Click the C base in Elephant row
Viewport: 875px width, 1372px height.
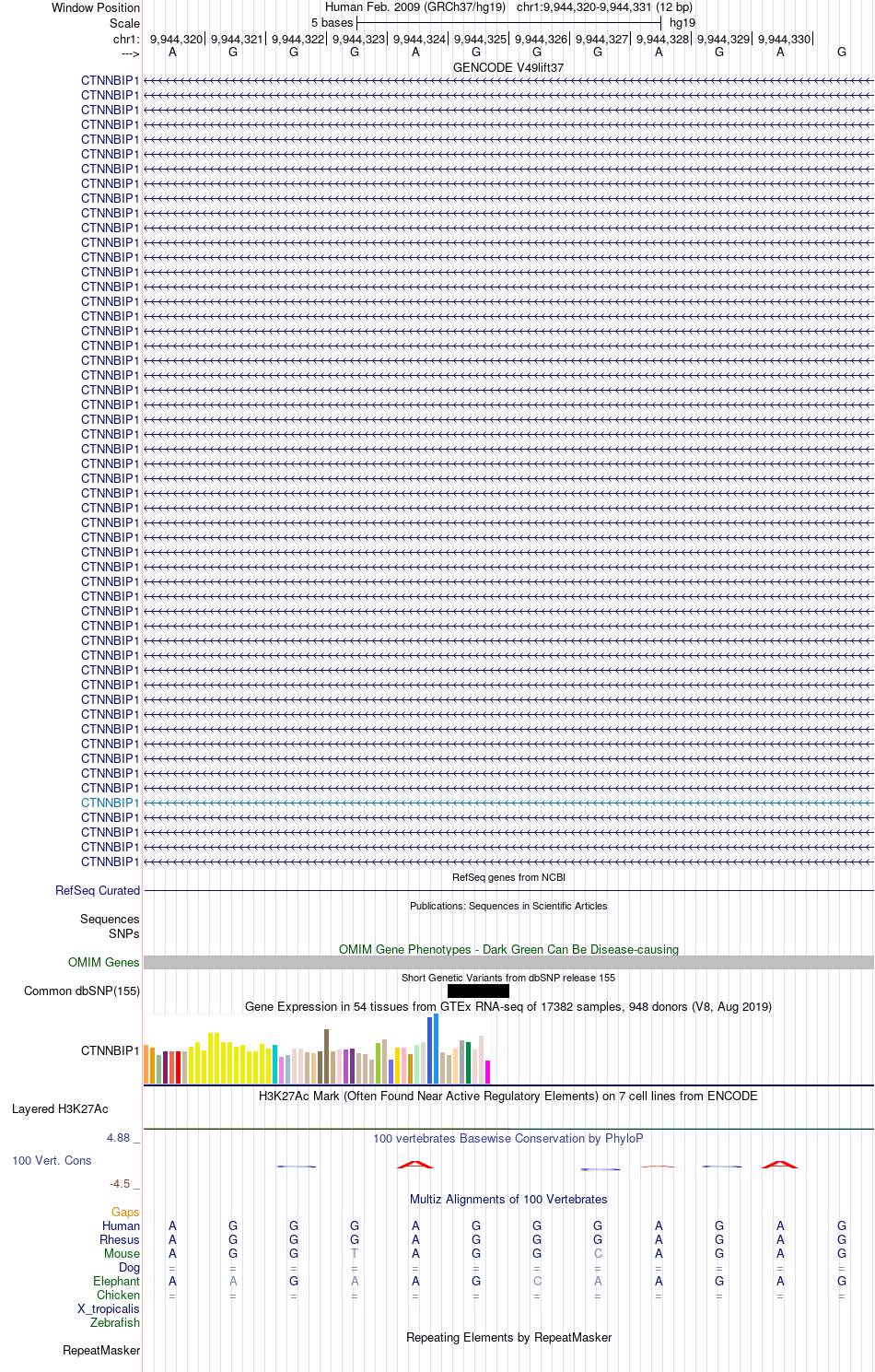click(x=537, y=1281)
